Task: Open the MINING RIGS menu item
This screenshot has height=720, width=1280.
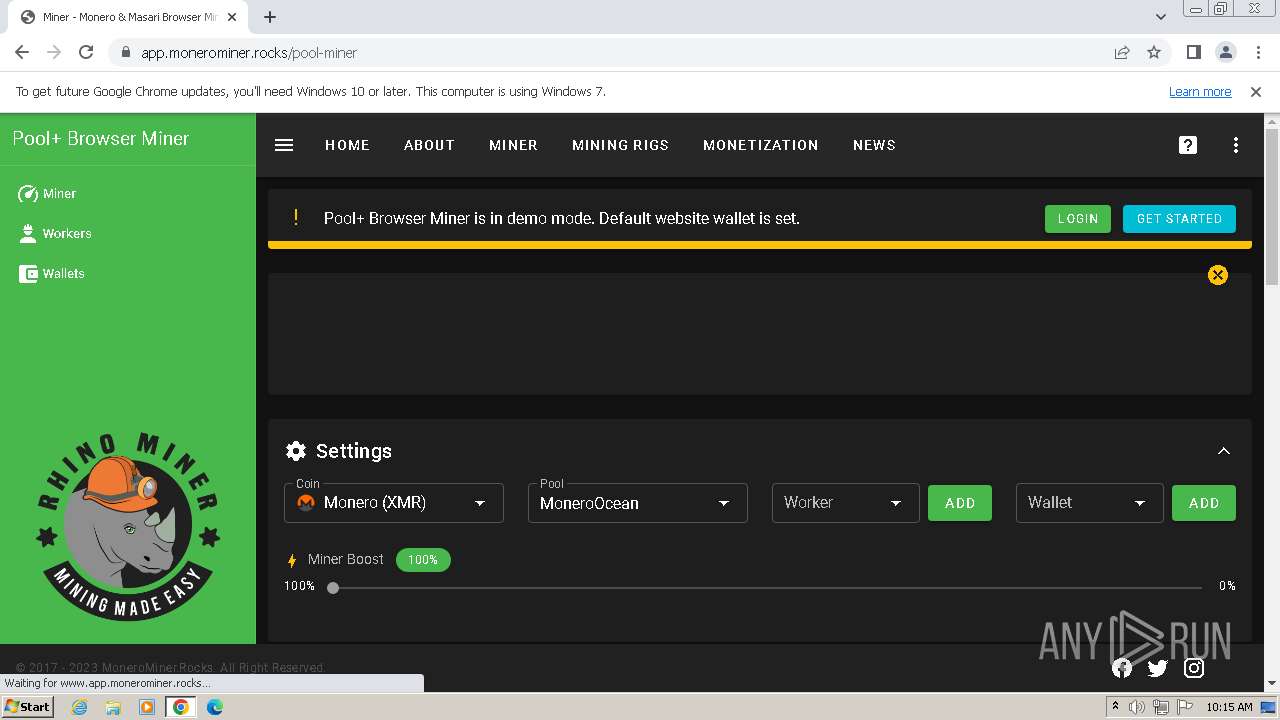Action: pos(620,145)
